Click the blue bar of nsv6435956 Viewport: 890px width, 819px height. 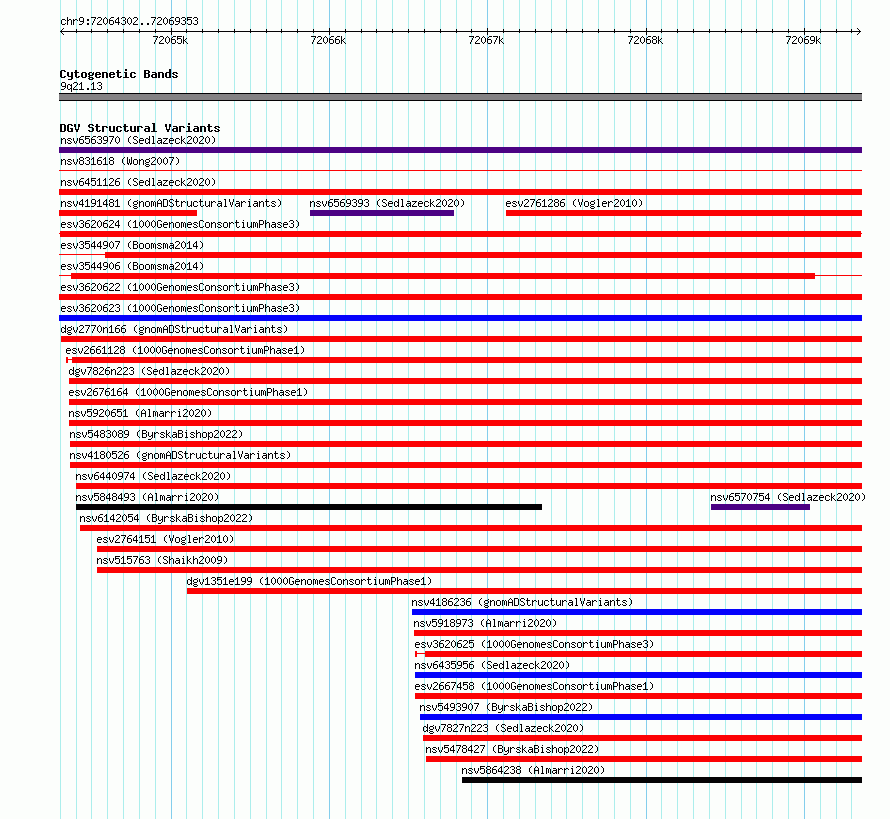(639, 675)
